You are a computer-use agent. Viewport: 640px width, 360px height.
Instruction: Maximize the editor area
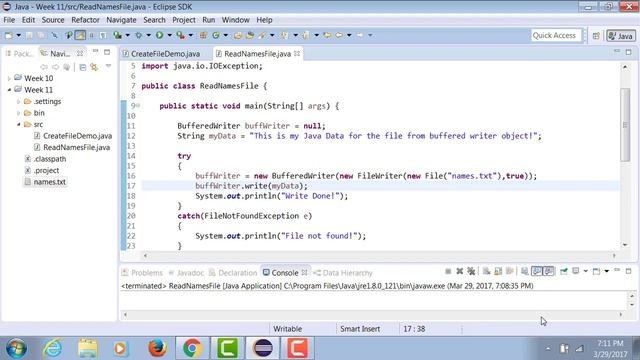(629, 52)
